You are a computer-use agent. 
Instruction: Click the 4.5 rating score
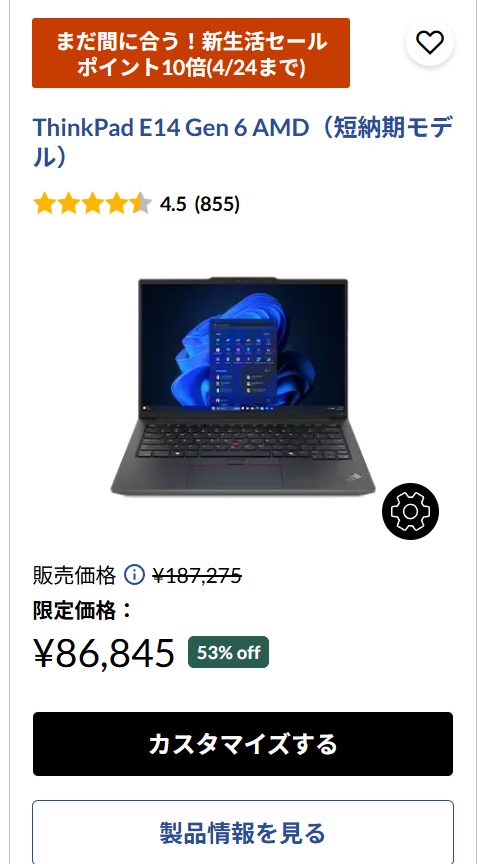173,204
